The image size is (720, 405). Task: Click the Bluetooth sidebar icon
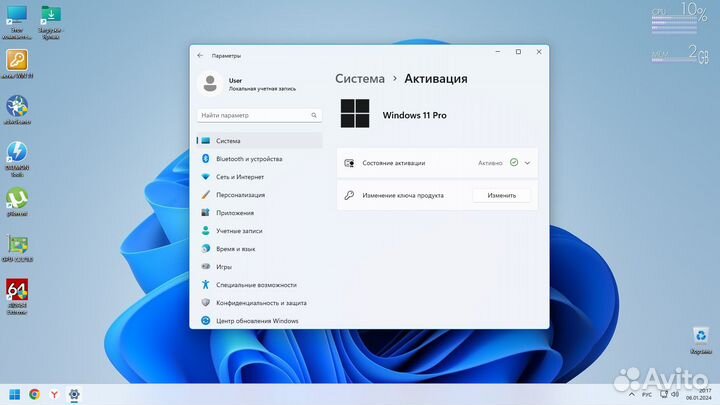coord(205,159)
